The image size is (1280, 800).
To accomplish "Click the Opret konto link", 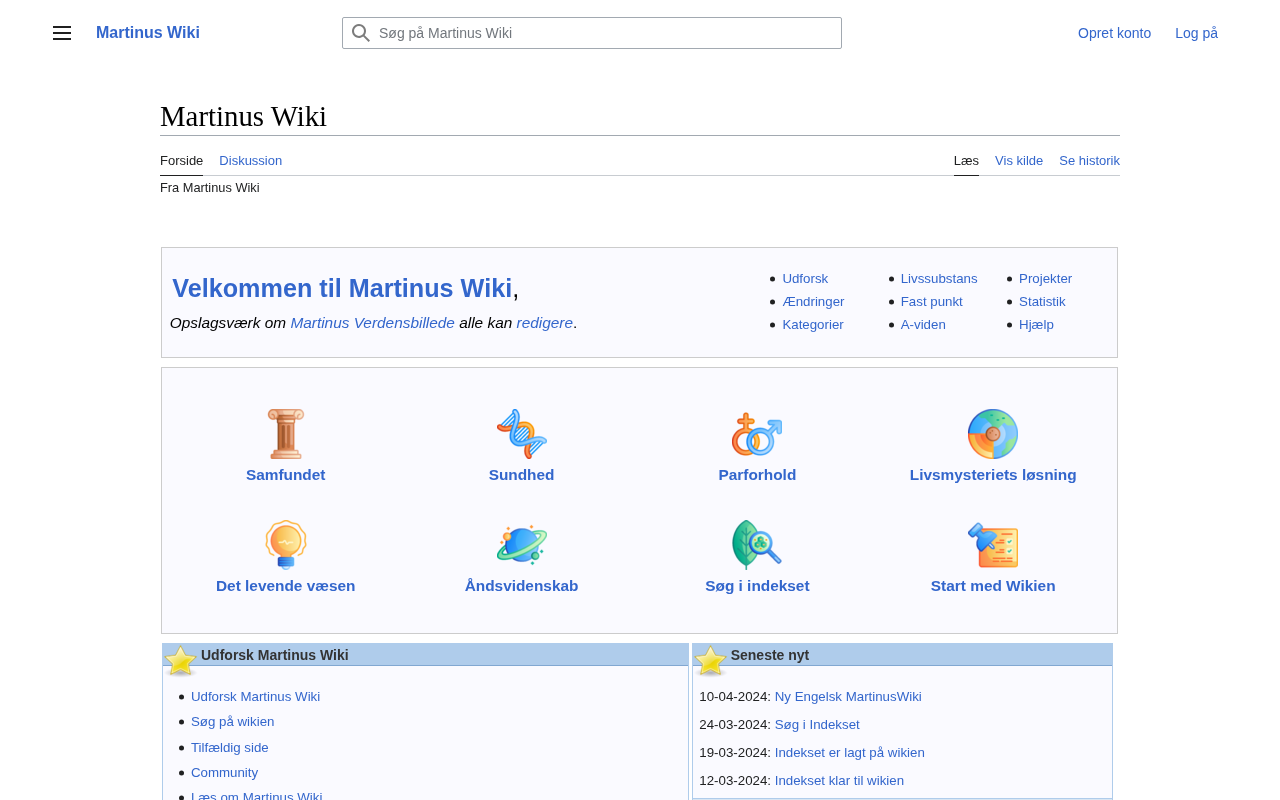I will coord(1114,33).
